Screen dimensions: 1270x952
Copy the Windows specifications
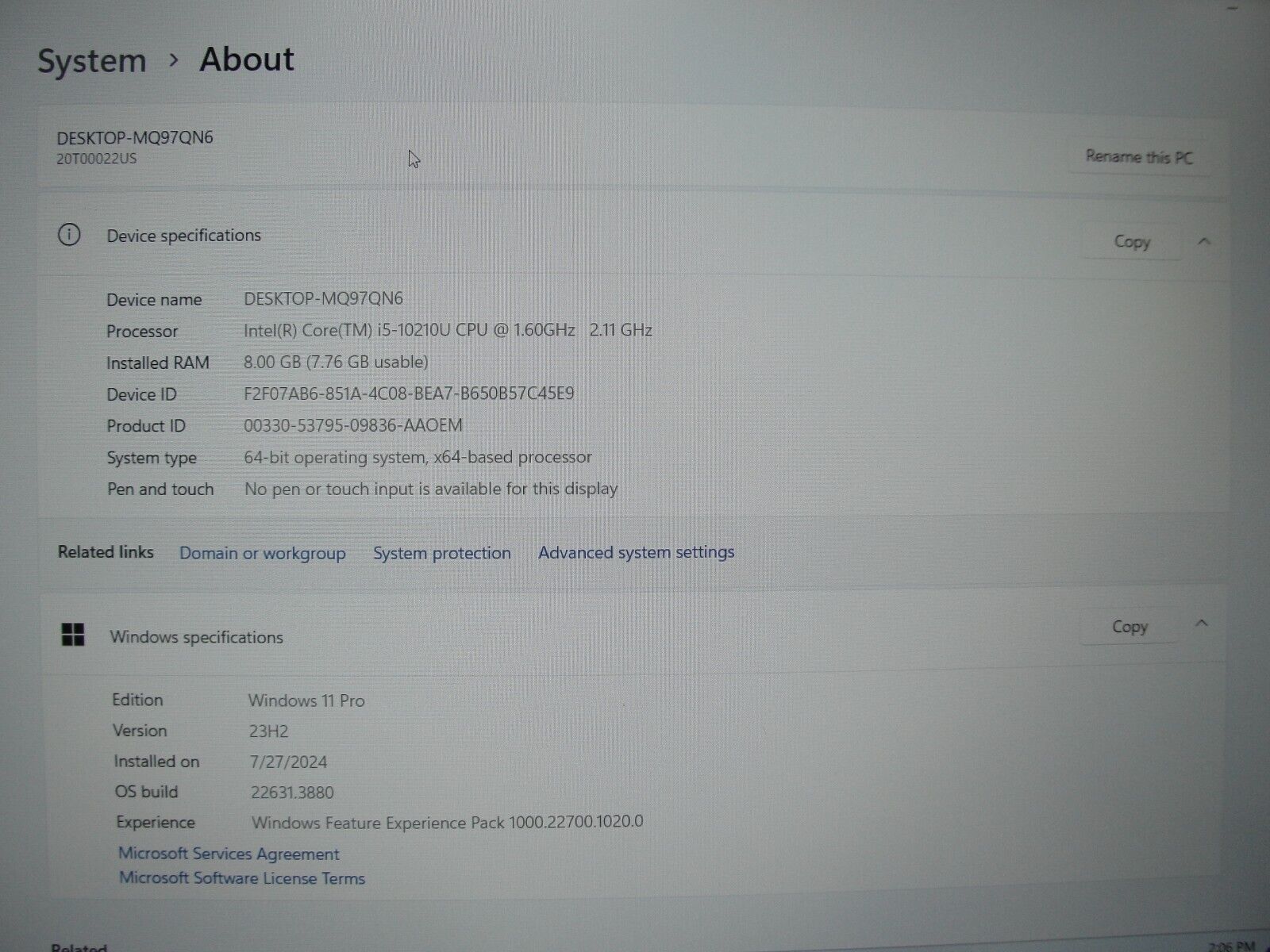1130,628
